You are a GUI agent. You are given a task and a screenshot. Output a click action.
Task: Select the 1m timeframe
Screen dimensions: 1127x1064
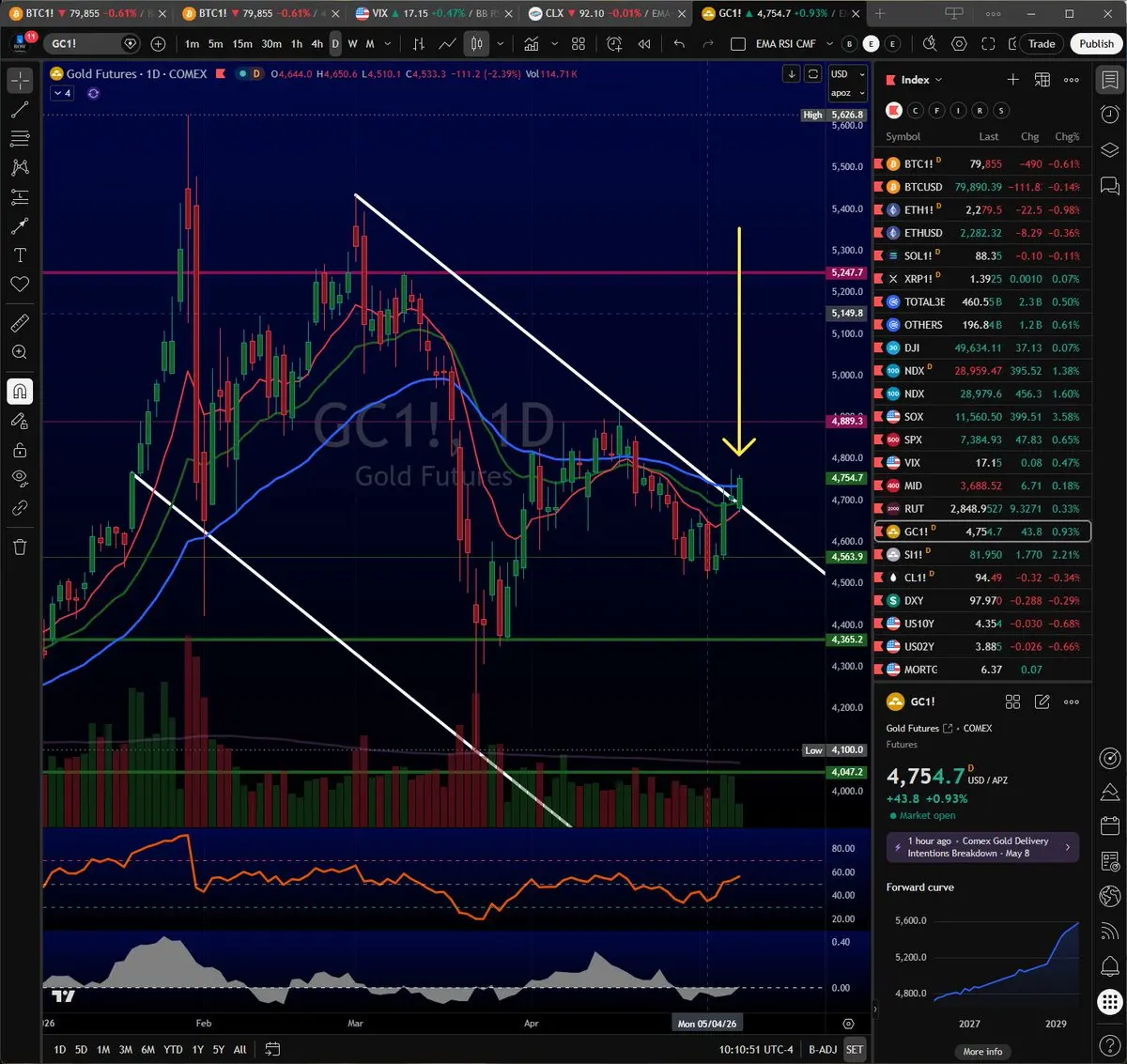[192, 44]
